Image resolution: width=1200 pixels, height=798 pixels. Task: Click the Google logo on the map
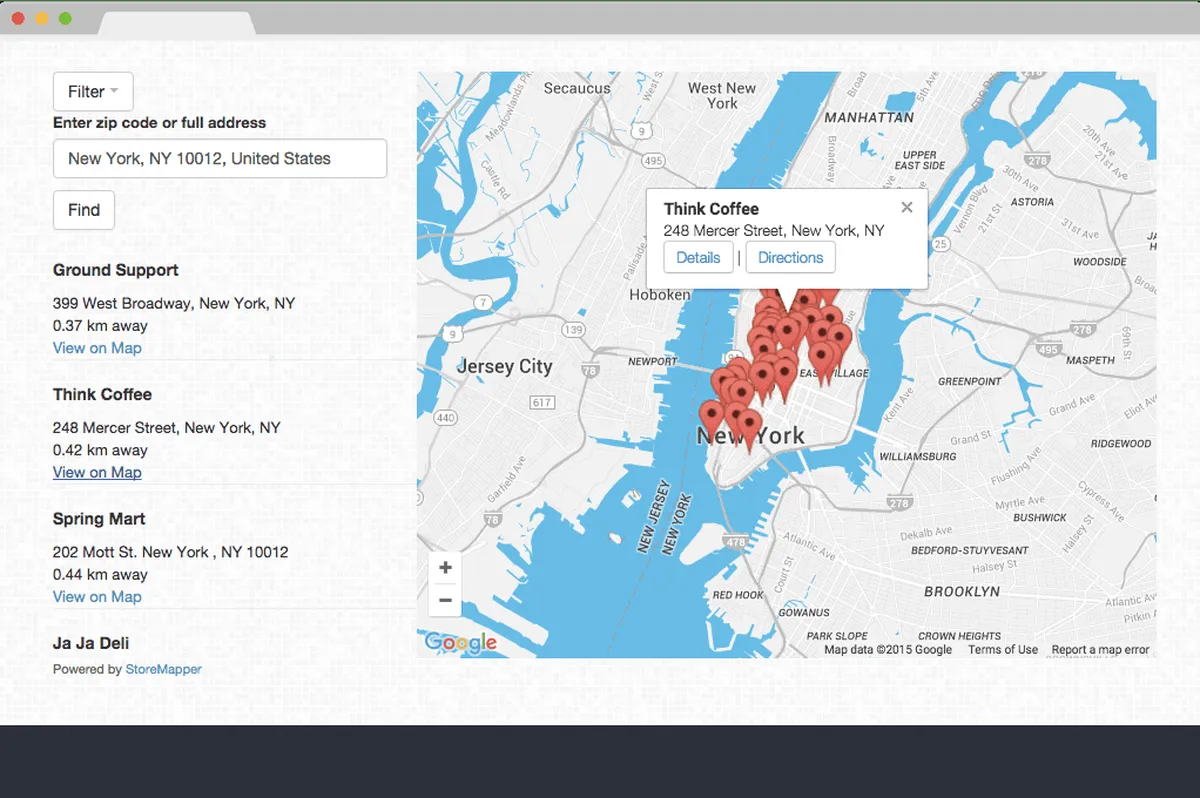pyautogui.click(x=460, y=643)
